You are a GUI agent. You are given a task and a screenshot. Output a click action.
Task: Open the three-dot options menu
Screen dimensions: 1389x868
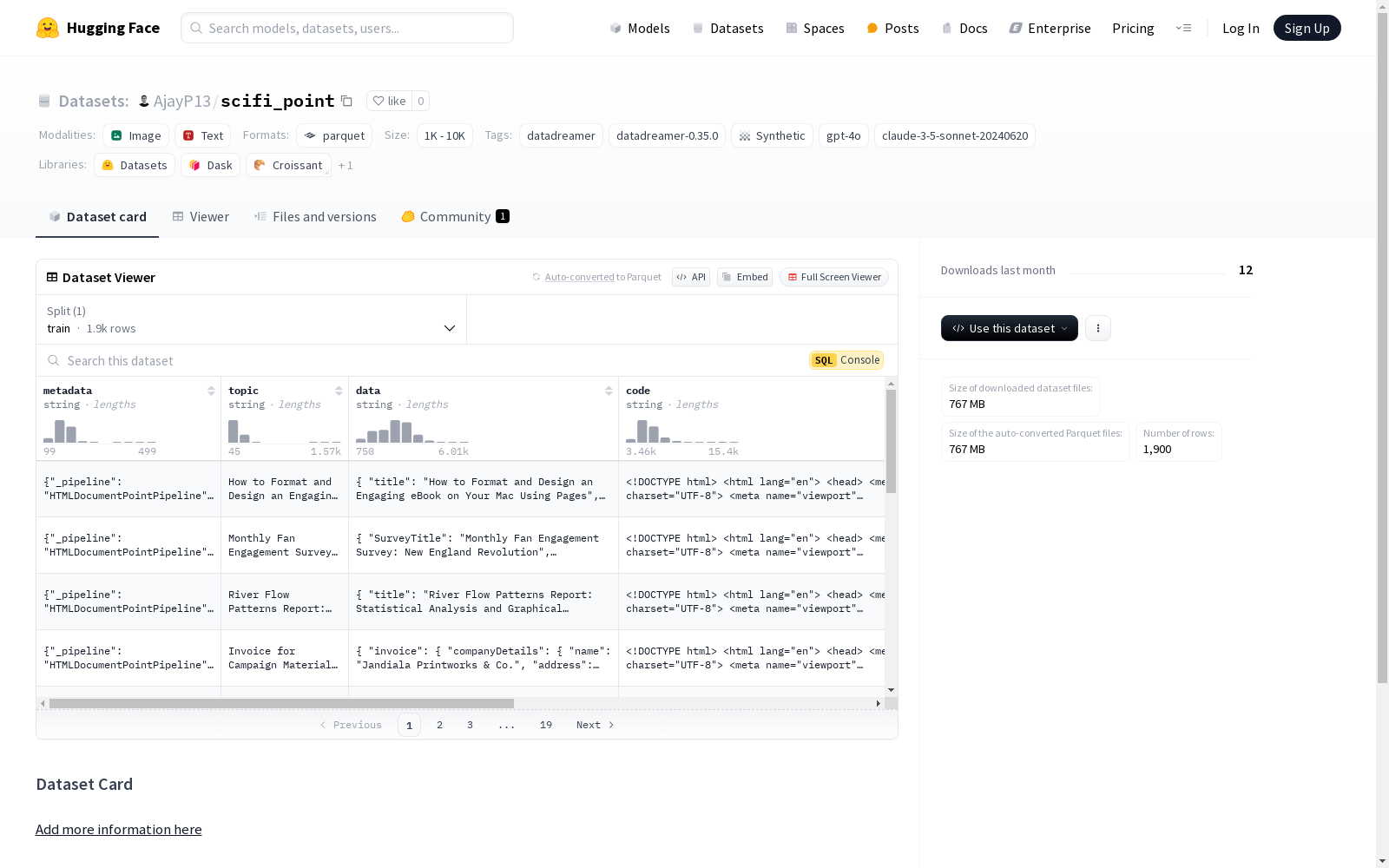(x=1098, y=328)
